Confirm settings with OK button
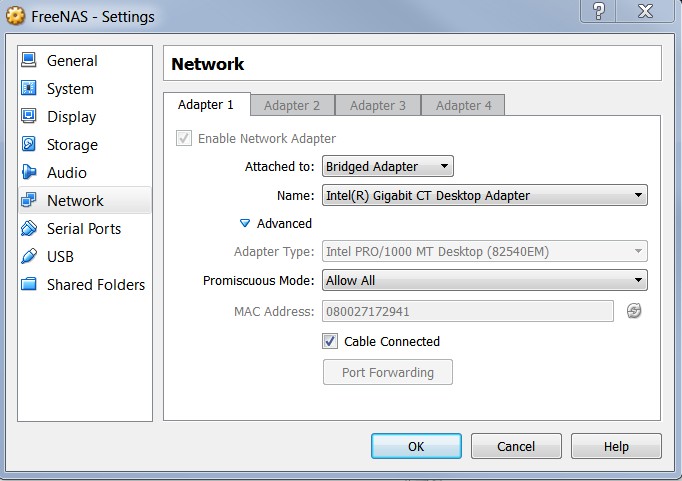Image resolution: width=682 pixels, height=481 pixels. tap(416, 446)
